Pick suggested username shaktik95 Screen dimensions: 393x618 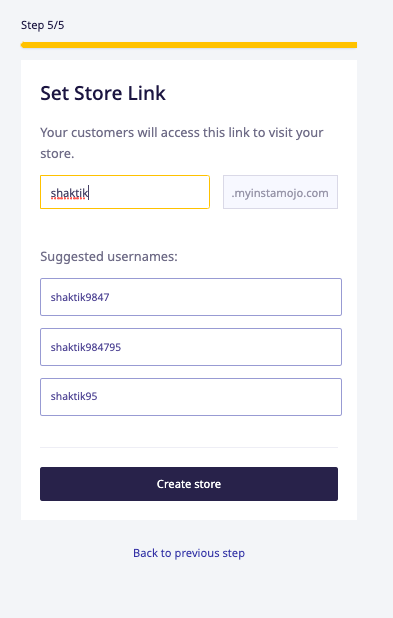click(191, 397)
